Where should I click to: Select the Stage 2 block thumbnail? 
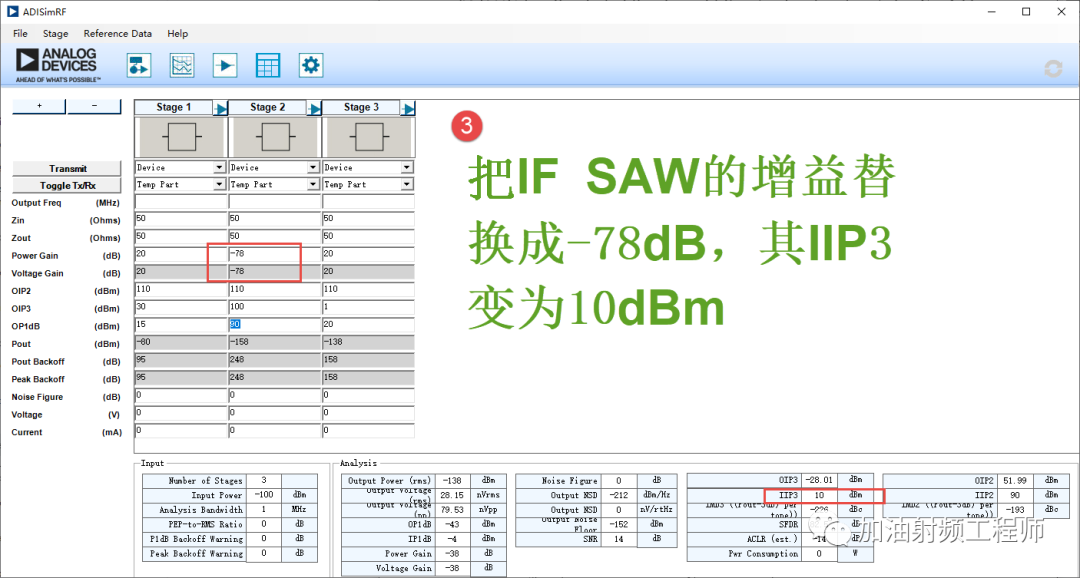click(x=274, y=137)
